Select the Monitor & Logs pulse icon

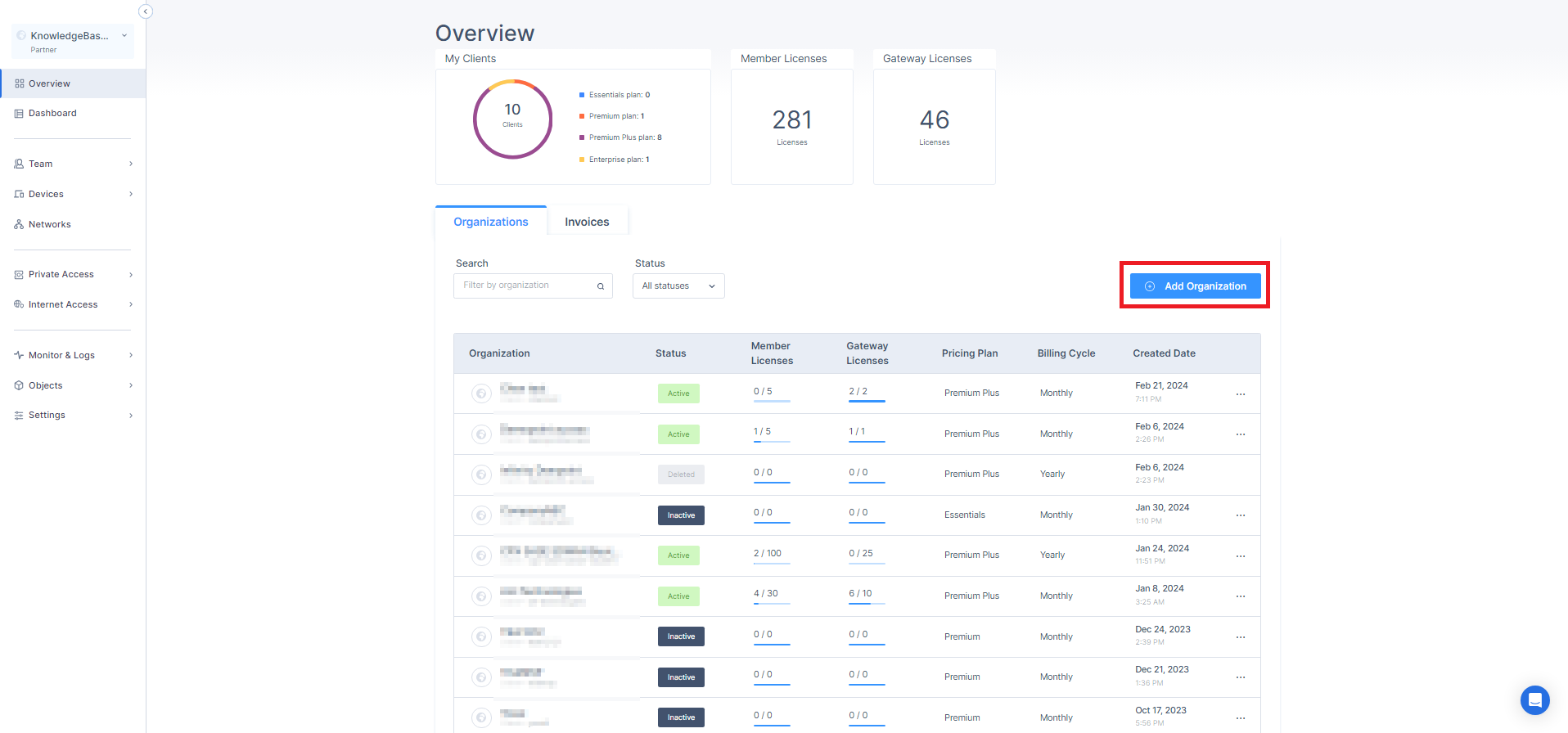(20, 355)
